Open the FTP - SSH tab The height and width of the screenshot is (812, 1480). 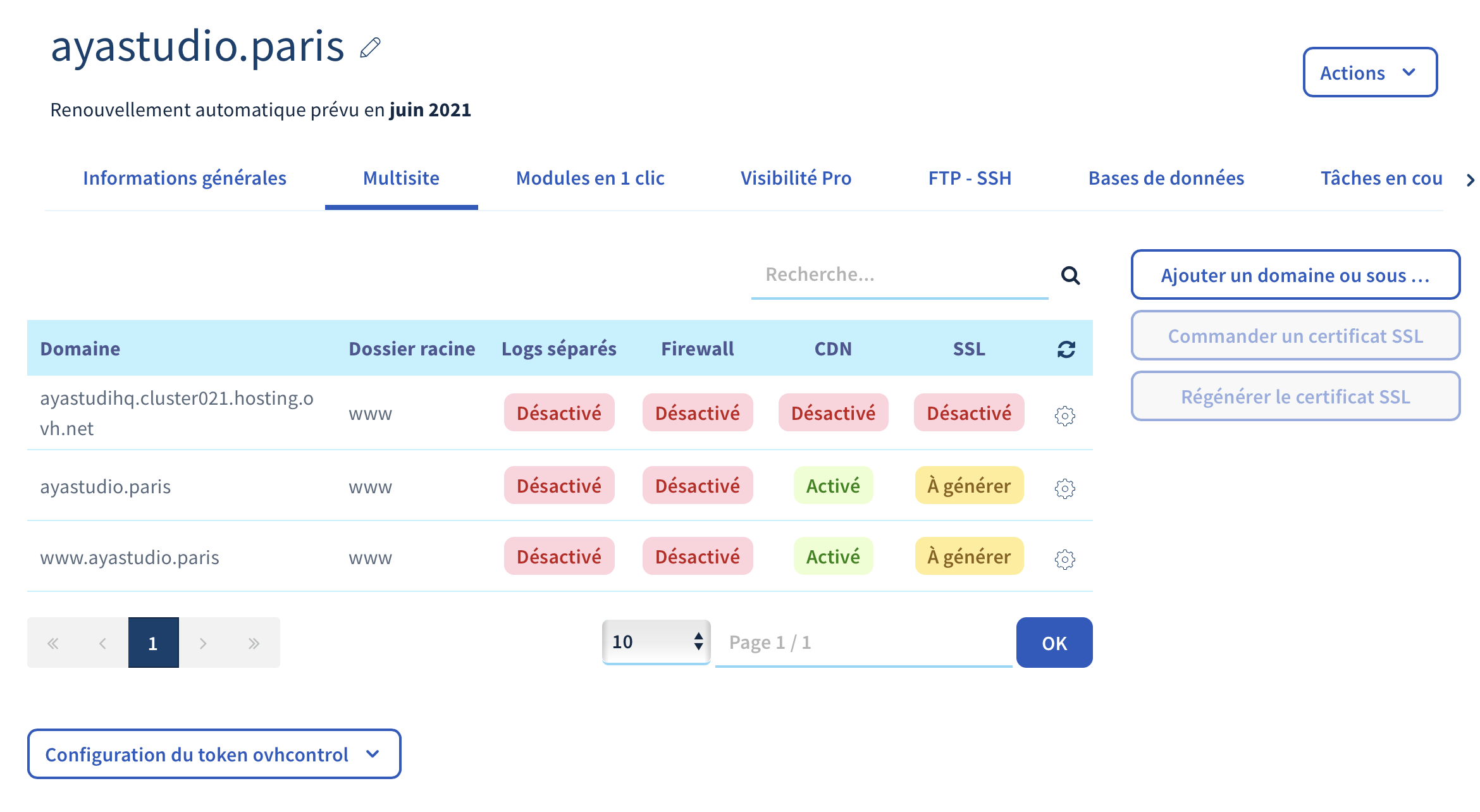click(970, 178)
